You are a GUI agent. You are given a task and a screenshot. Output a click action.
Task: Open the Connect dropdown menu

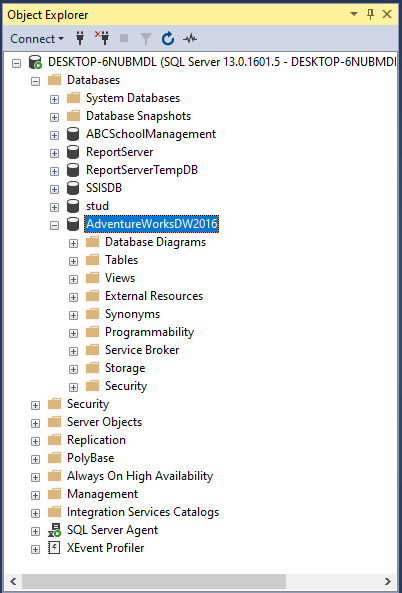pyautogui.click(x=37, y=39)
